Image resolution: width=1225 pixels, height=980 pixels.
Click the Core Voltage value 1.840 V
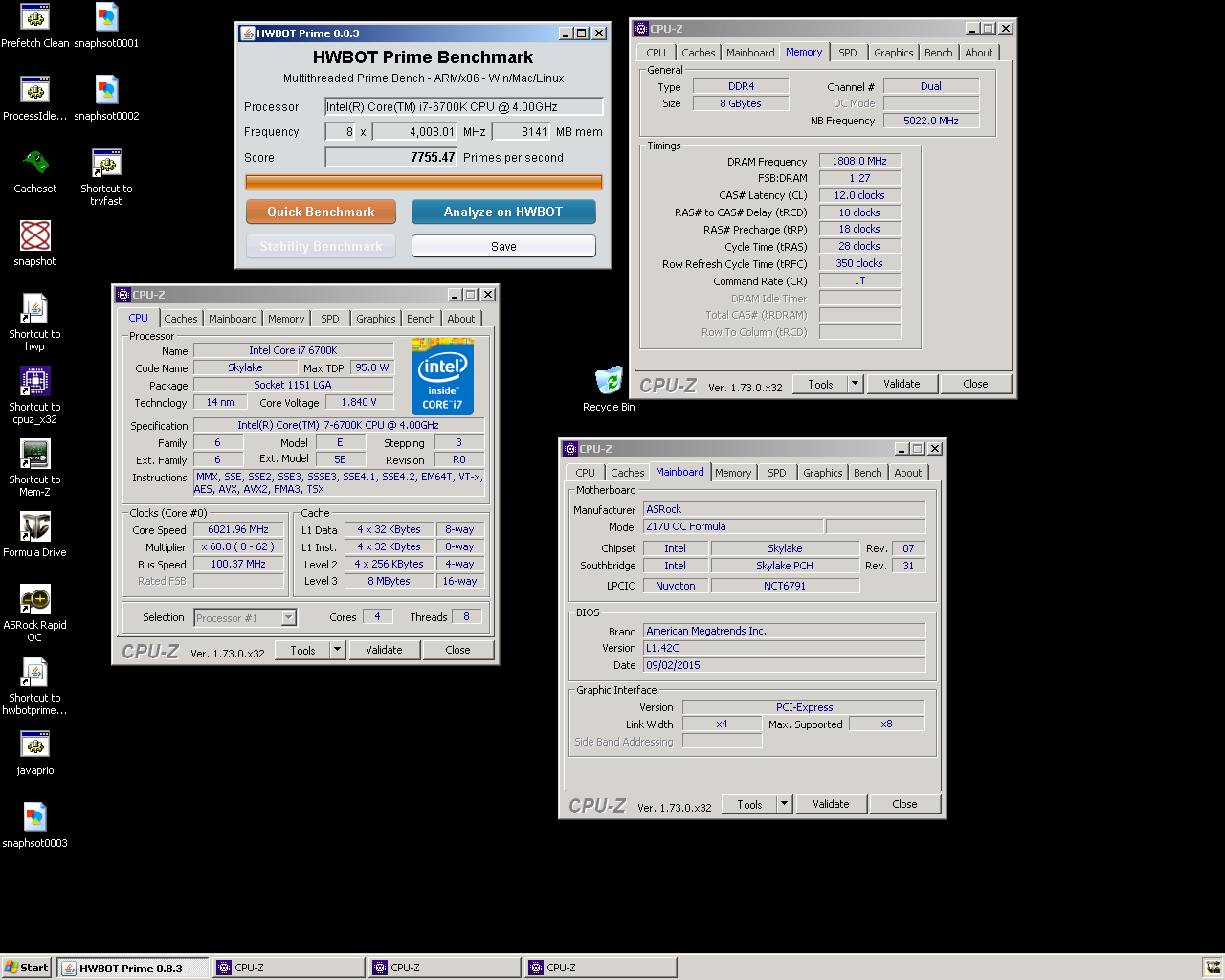[359, 402]
